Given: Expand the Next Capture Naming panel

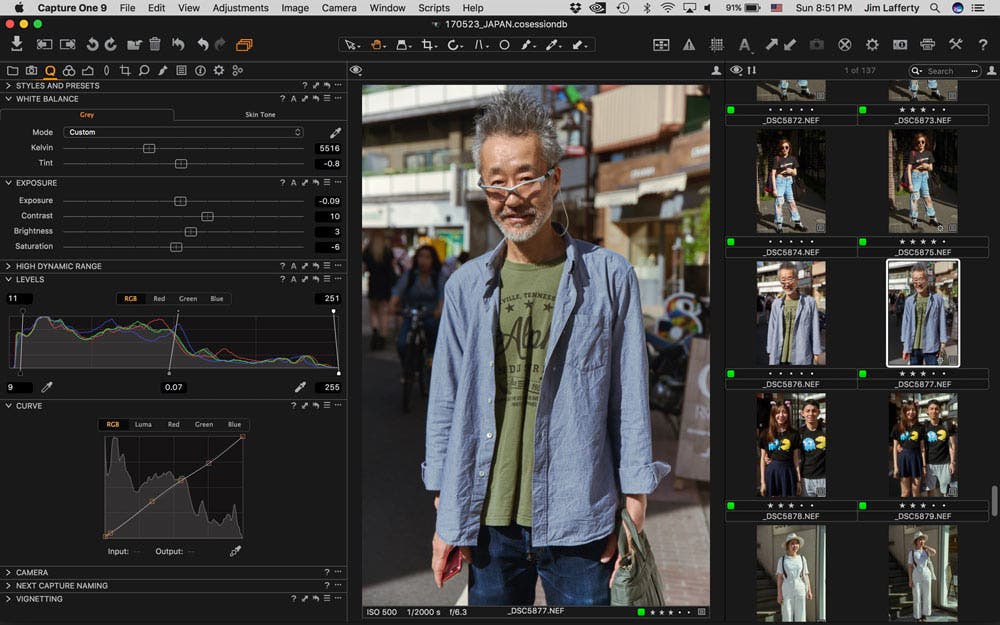Looking at the screenshot, I should point(8,585).
